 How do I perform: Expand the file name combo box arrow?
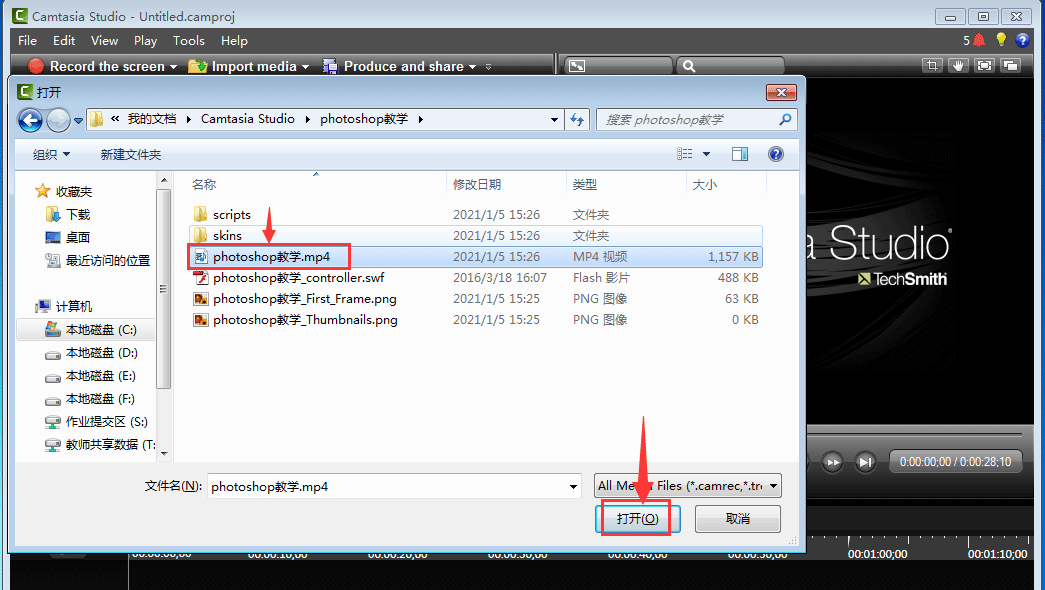coord(575,485)
